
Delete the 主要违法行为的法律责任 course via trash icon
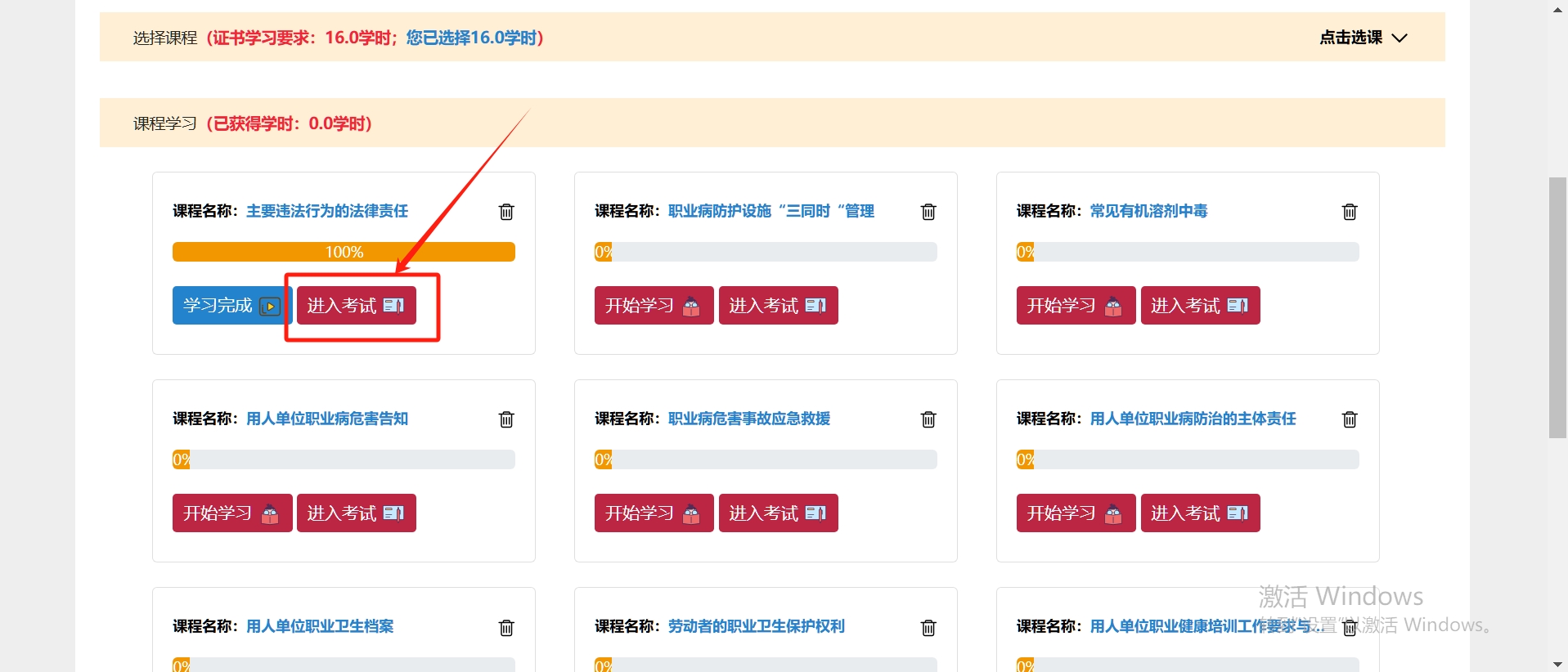[506, 212]
